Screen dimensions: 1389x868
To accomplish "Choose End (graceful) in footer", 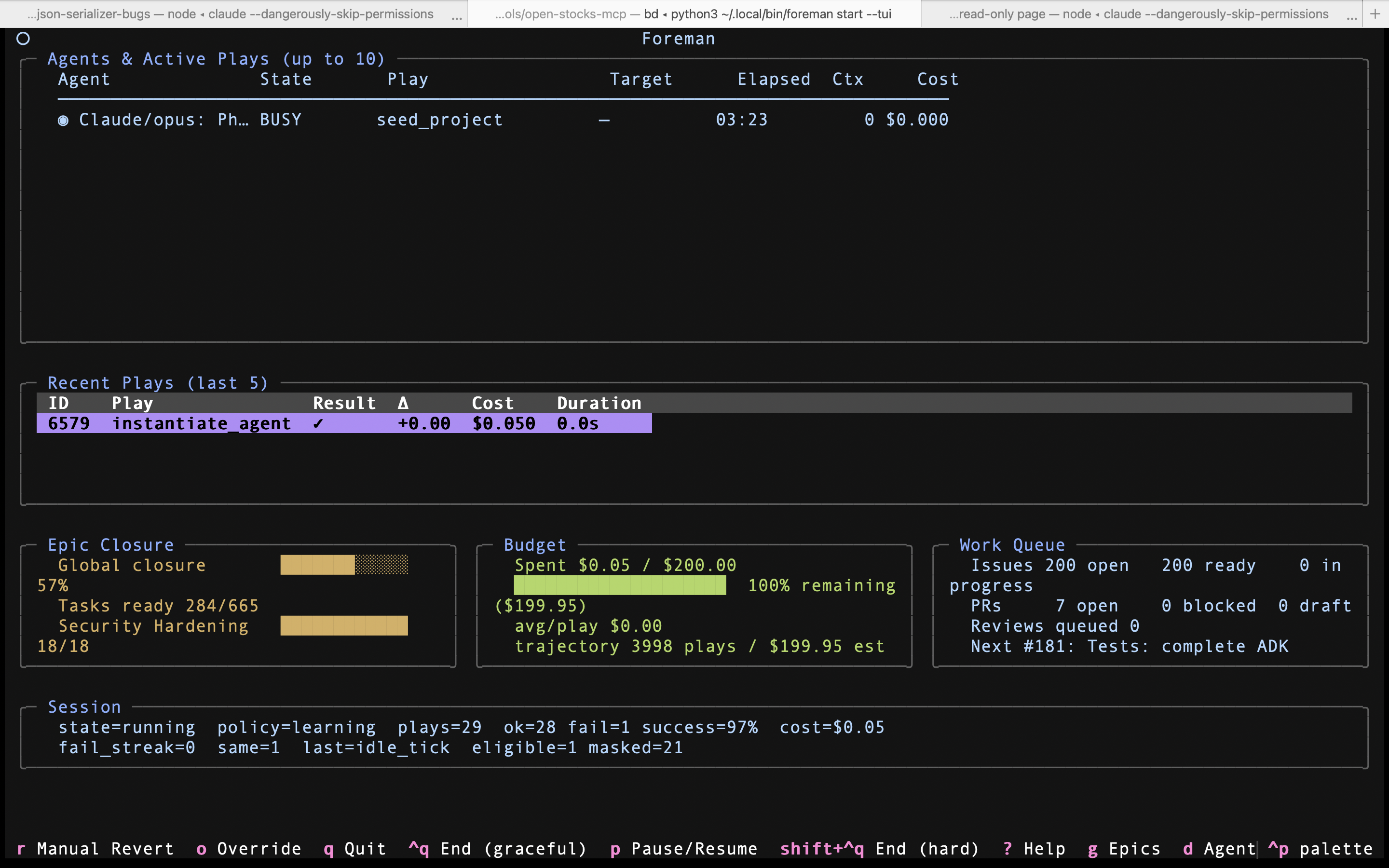I will 498,849.
